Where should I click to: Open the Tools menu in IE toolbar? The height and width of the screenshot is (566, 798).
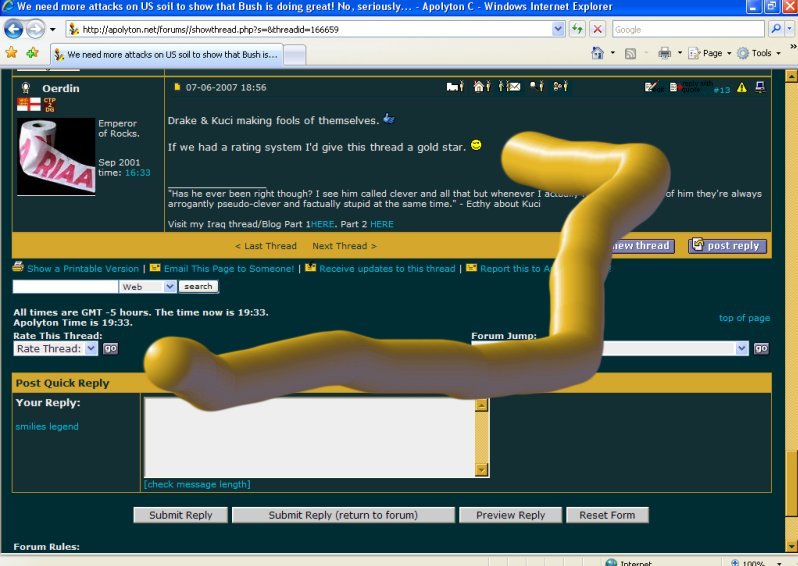(761, 53)
